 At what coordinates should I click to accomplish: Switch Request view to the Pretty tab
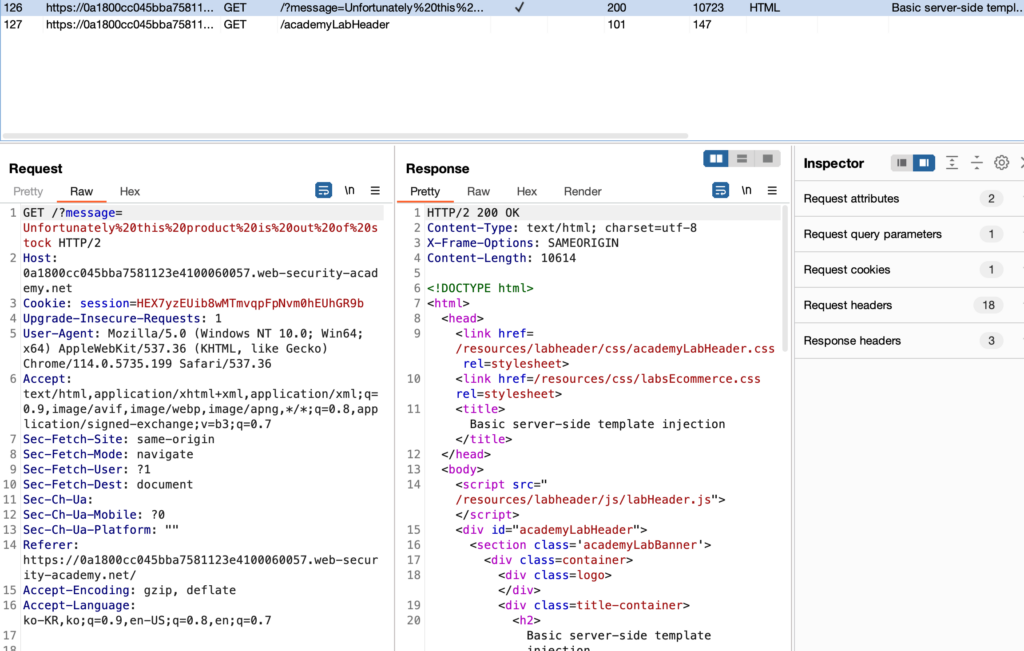[x=28, y=191]
